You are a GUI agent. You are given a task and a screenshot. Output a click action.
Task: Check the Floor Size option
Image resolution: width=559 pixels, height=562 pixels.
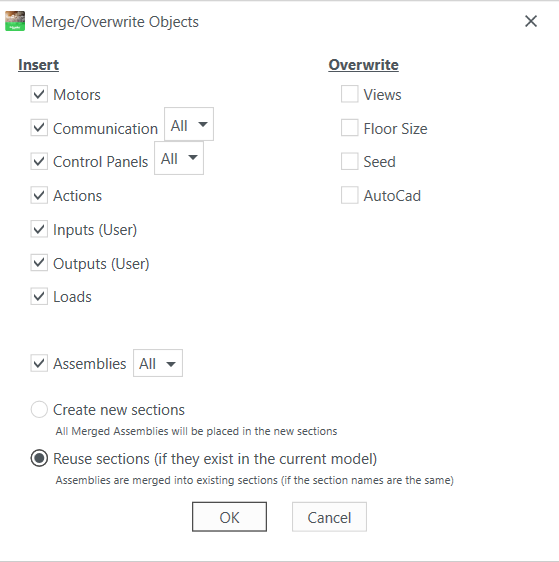(349, 128)
